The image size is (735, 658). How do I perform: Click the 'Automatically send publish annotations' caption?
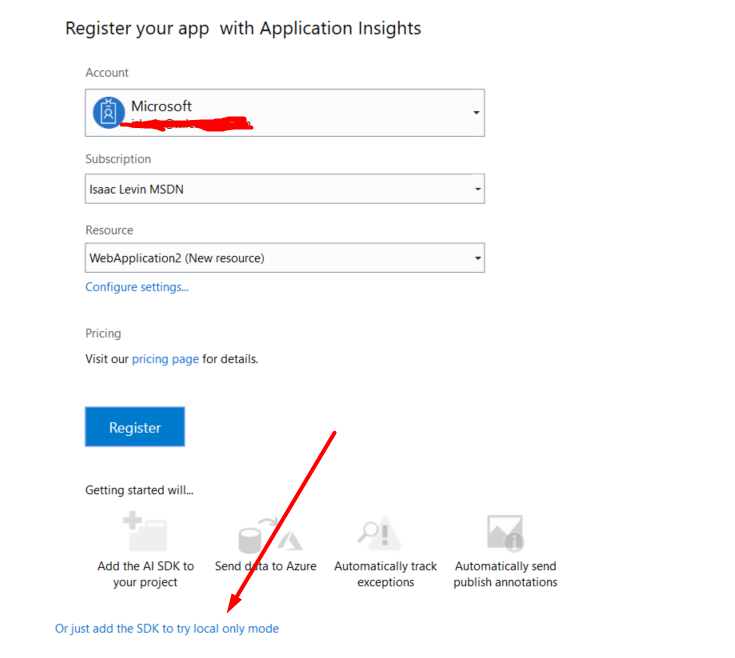click(505, 574)
